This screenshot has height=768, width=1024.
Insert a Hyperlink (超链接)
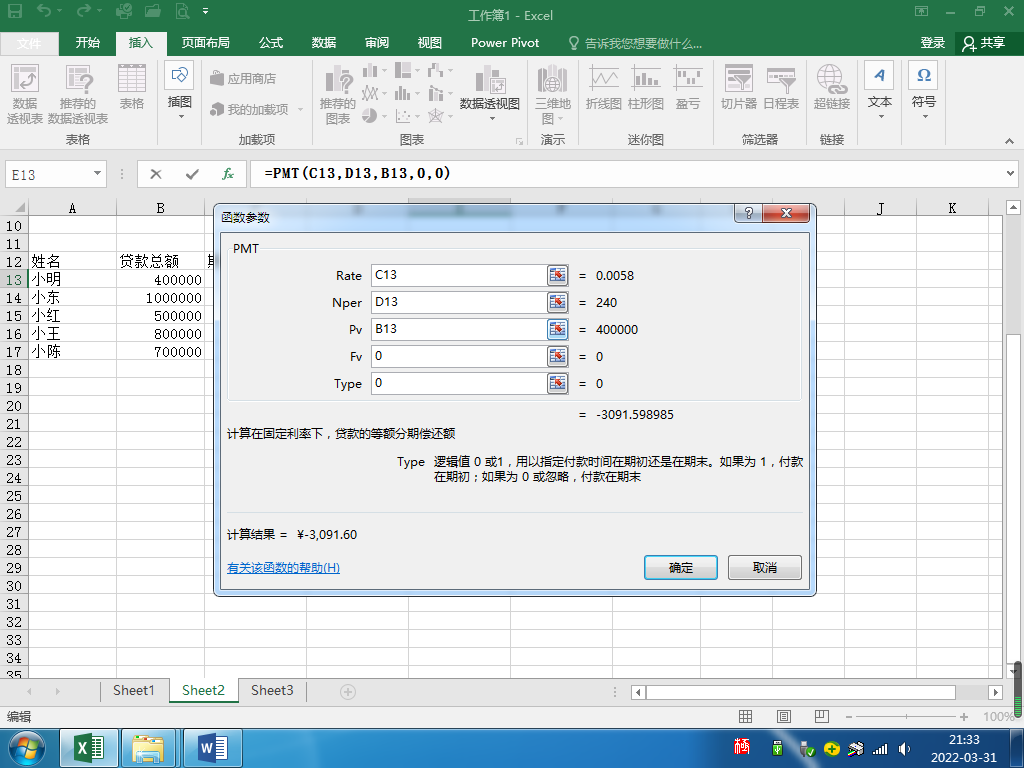831,87
